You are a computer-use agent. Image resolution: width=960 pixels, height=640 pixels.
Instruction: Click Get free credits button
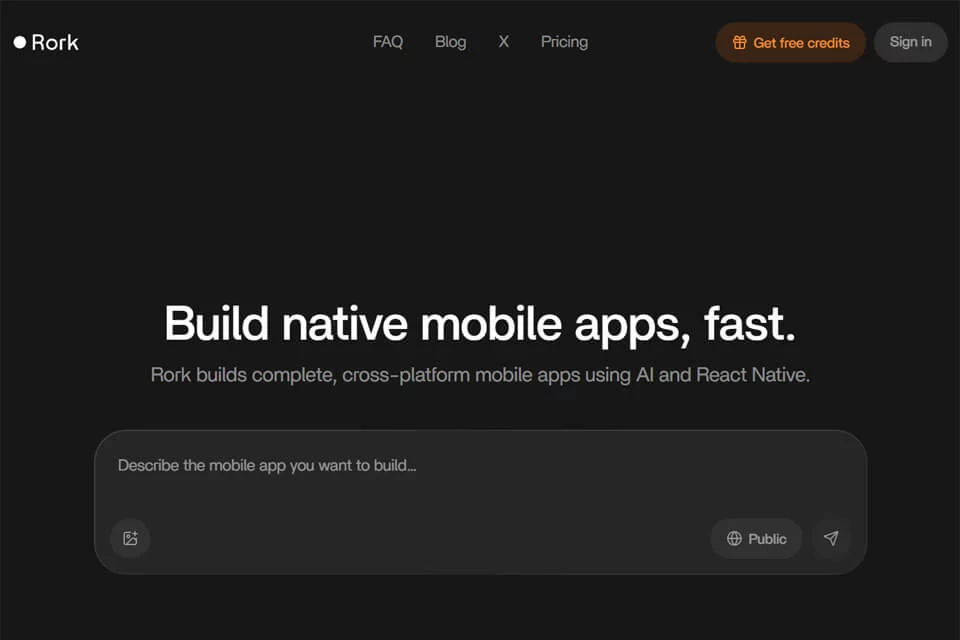click(790, 42)
